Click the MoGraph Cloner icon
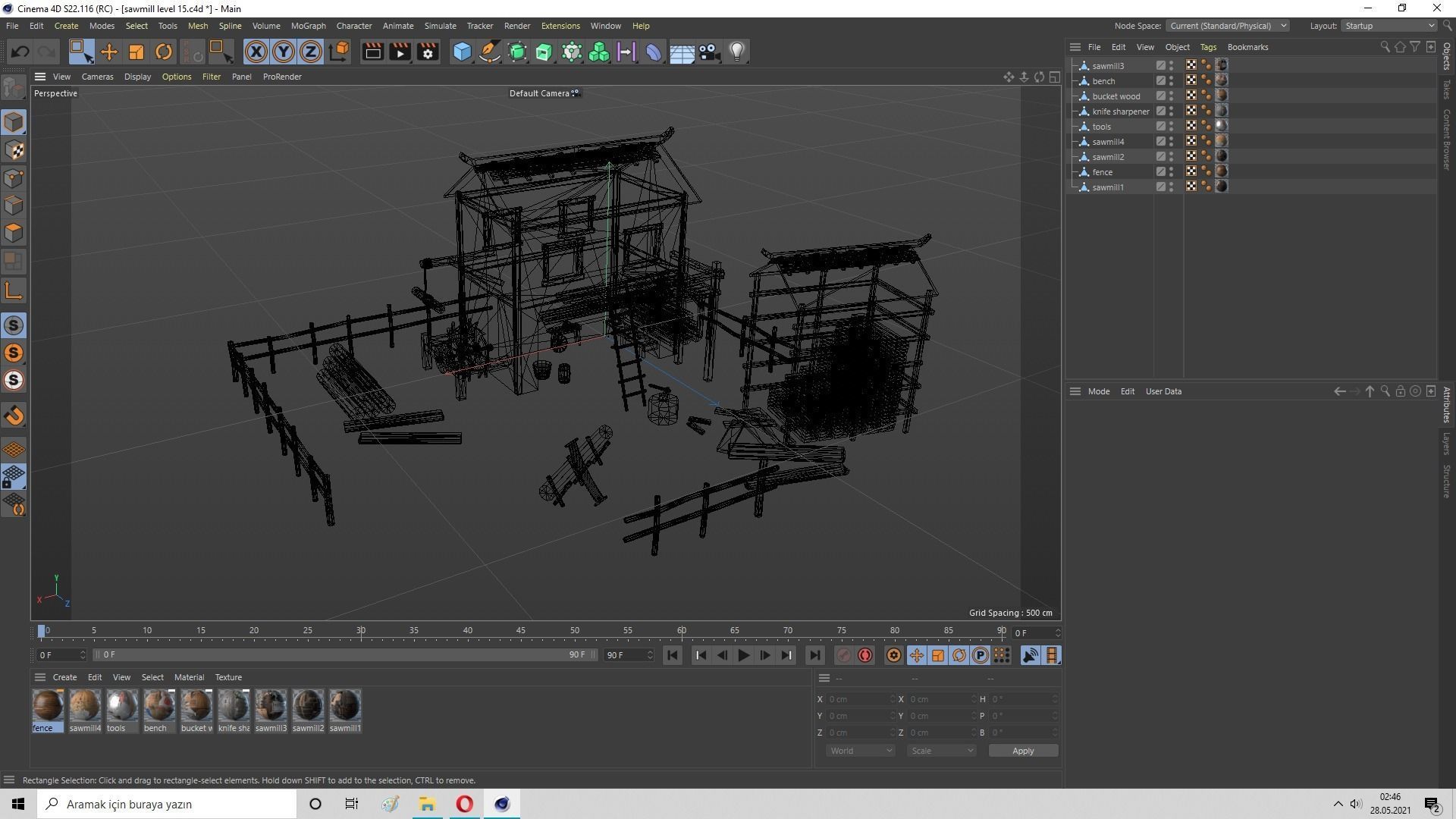Screen dimensions: 1456x819 click(599, 52)
